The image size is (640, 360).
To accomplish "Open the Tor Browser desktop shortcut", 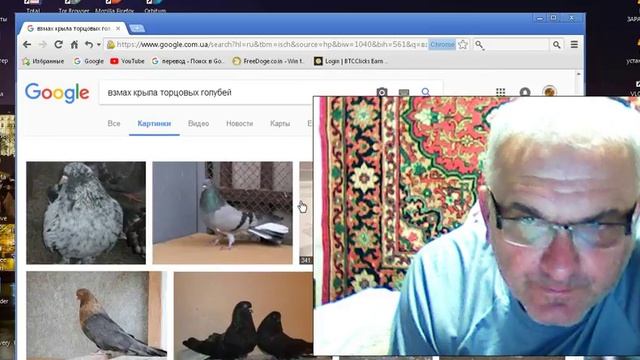I will pyautogui.click(x=73, y=7).
